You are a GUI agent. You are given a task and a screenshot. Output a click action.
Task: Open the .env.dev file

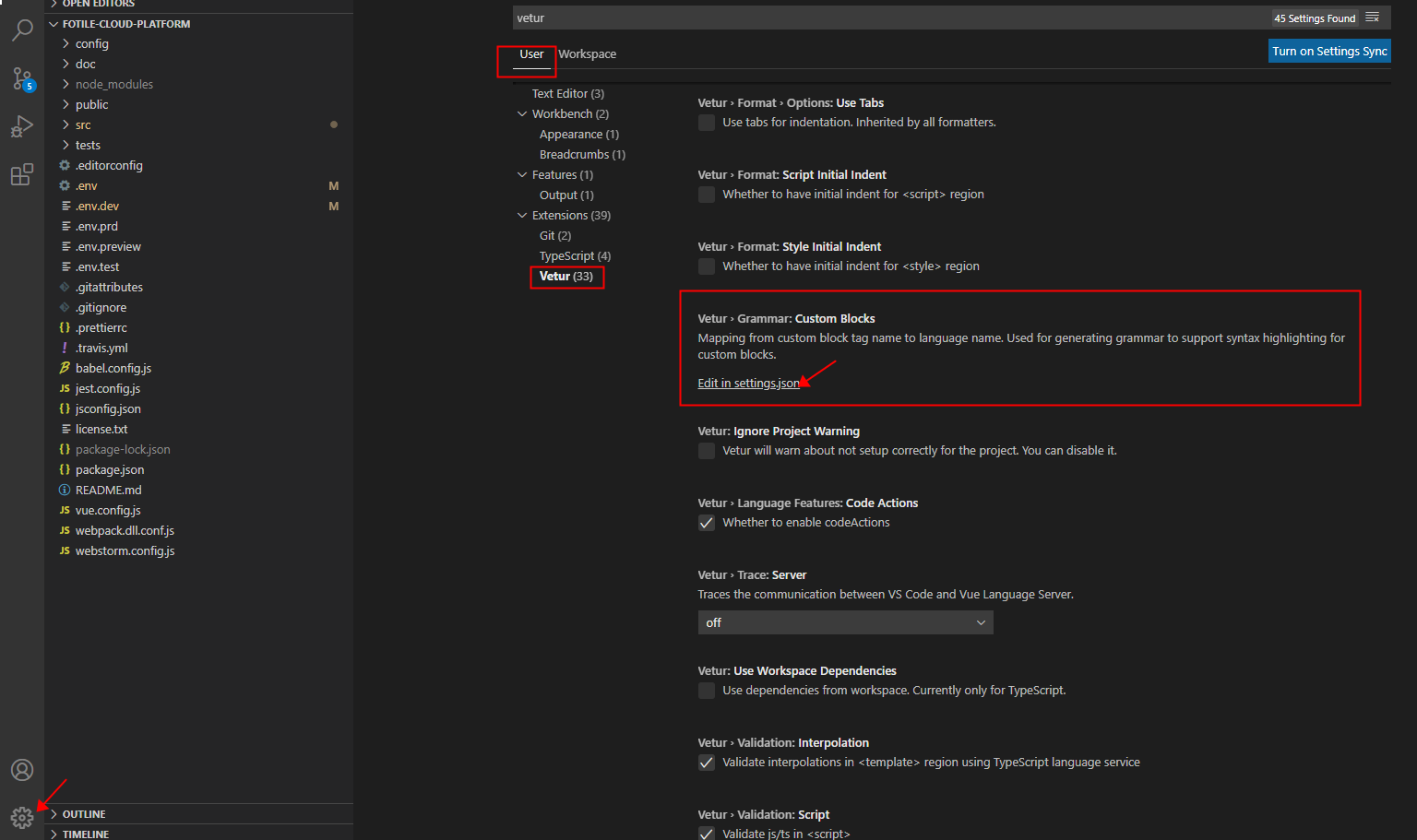click(97, 206)
